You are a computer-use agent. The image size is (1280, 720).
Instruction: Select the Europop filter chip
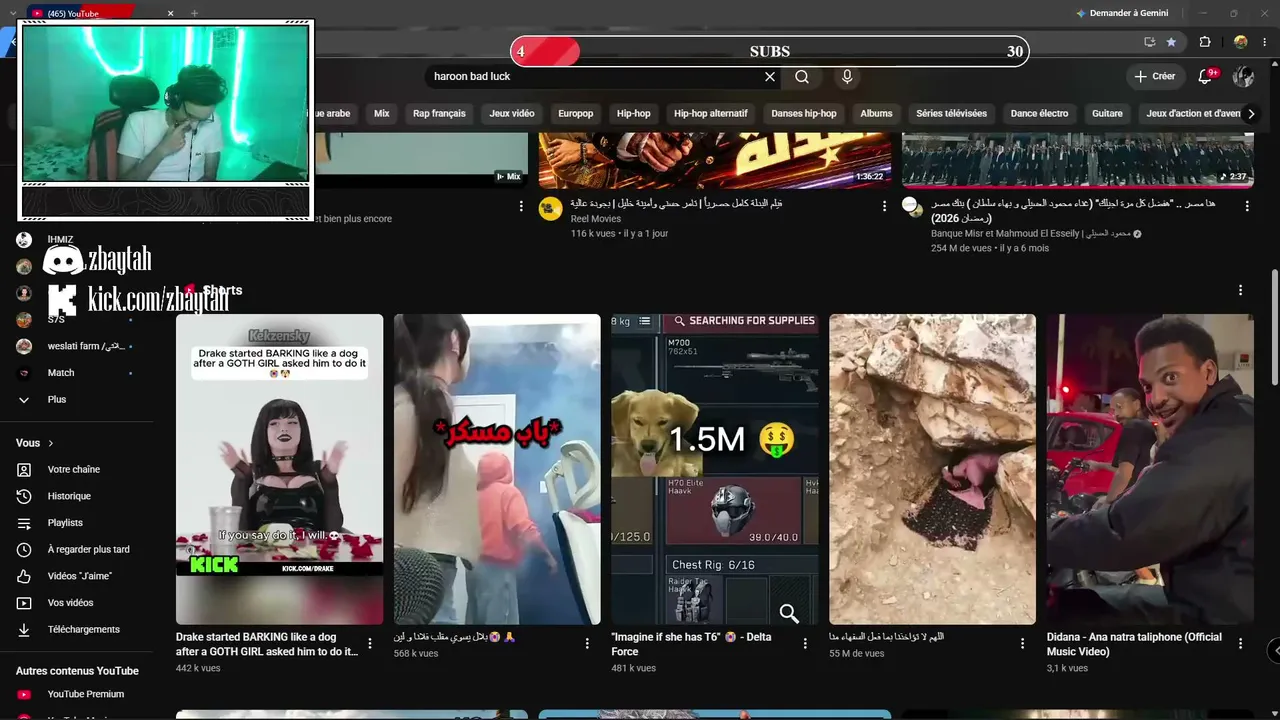coord(576,114)
